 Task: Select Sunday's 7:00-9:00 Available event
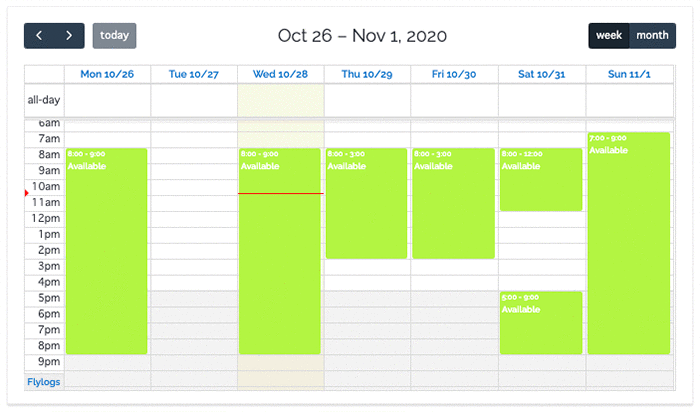coord(629,243)
